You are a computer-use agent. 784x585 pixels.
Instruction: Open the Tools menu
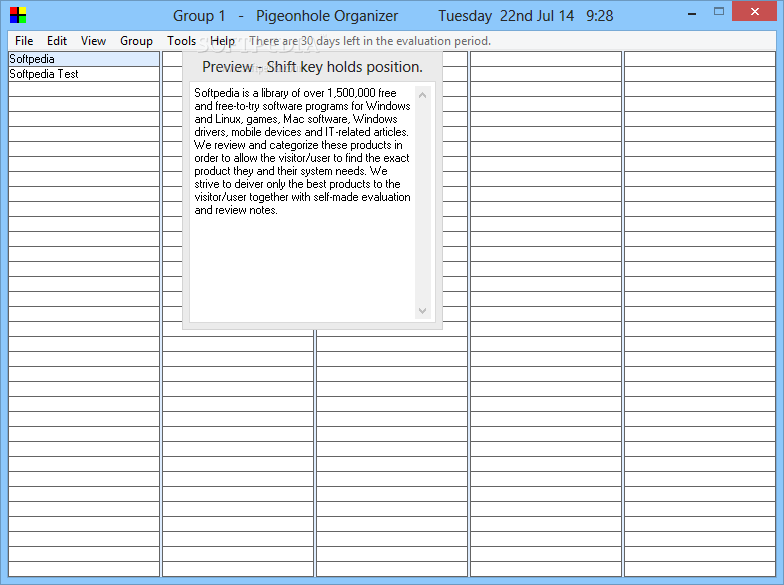click(181, 41)
